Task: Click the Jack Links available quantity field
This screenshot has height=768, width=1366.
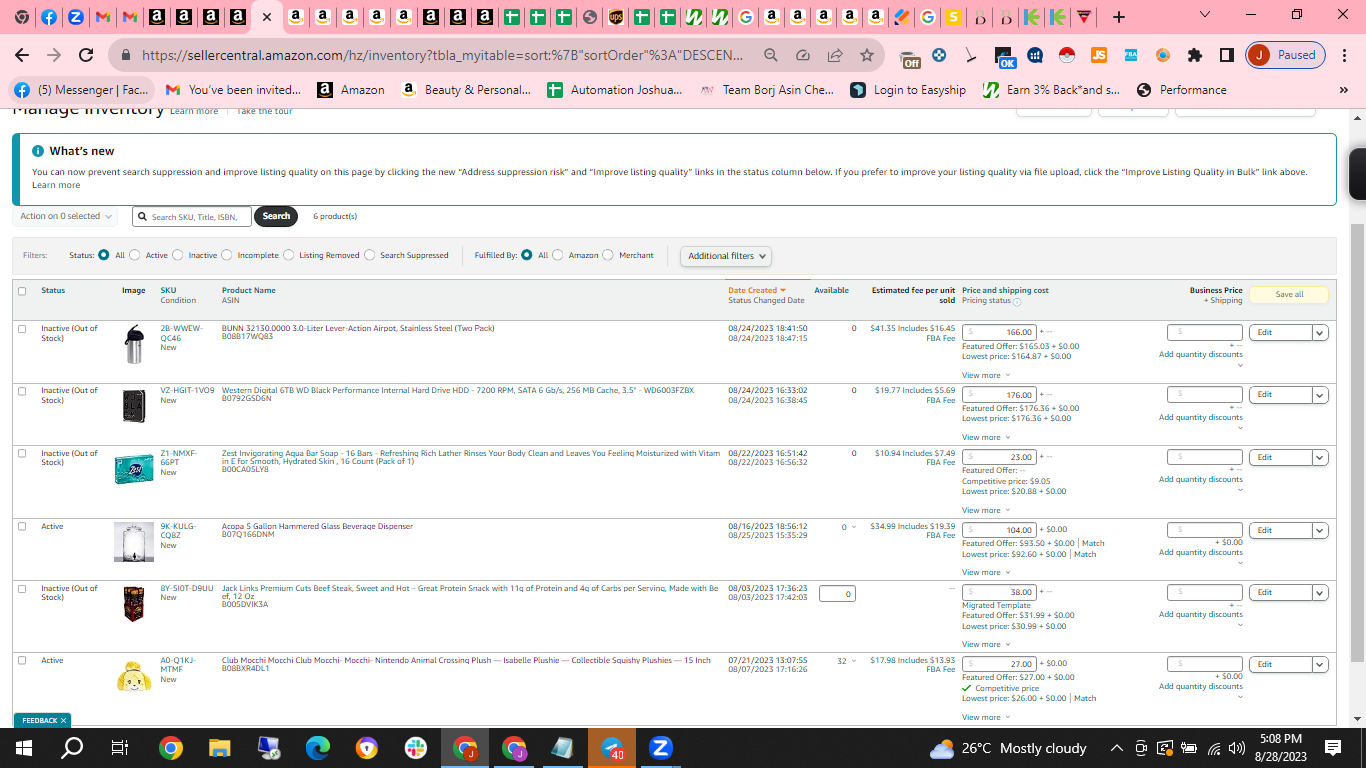Action: click(837, 594)
